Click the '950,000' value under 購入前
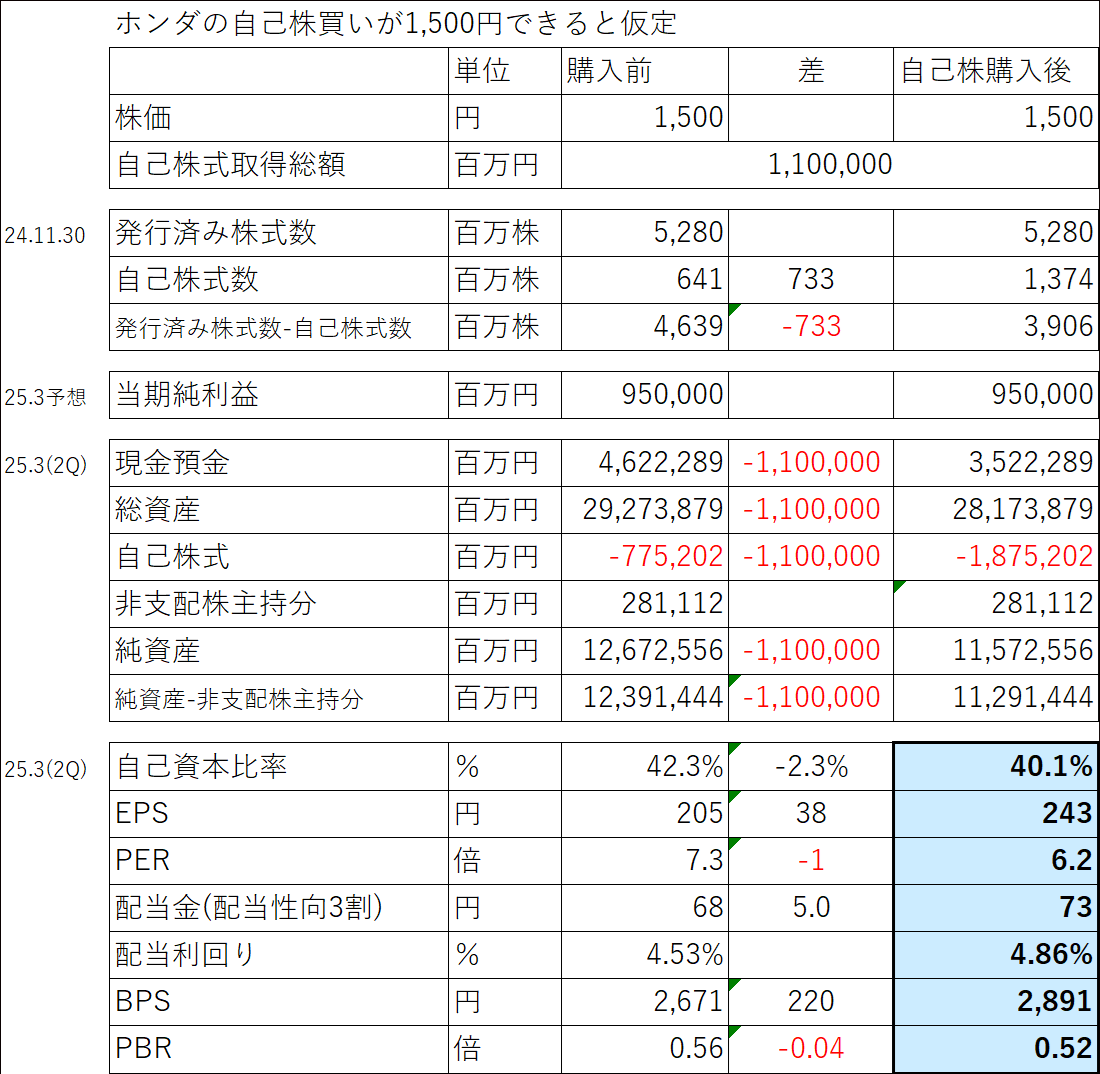 [672, 394]
